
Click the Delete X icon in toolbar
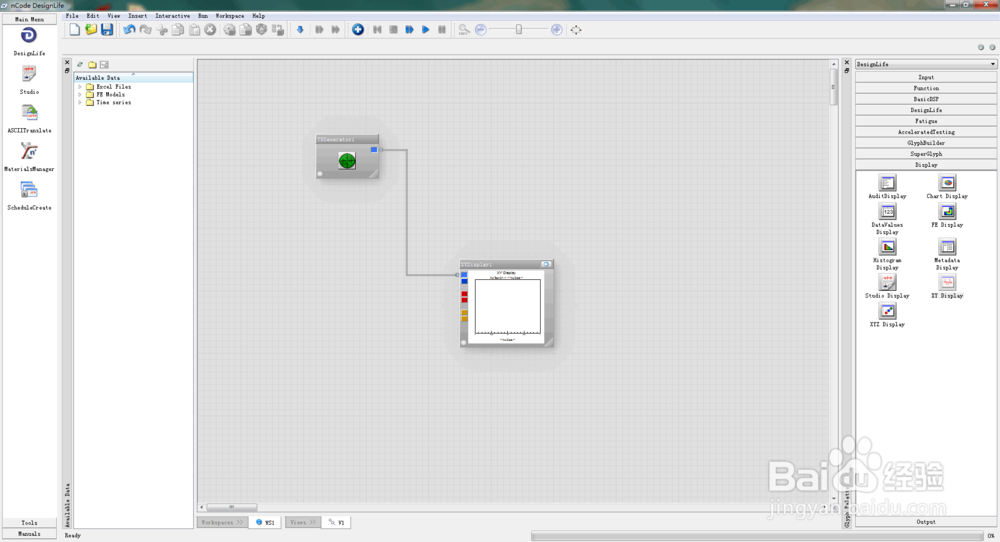tap(210, 29)
